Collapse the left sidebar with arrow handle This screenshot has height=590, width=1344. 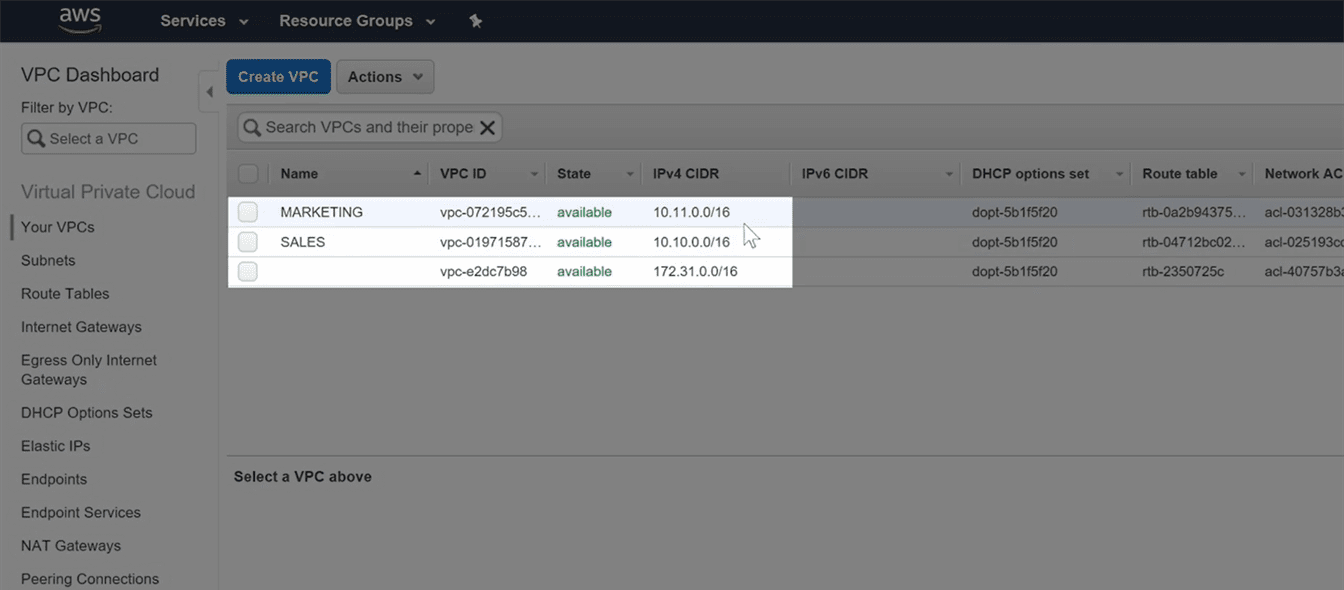tap(209, 92)
